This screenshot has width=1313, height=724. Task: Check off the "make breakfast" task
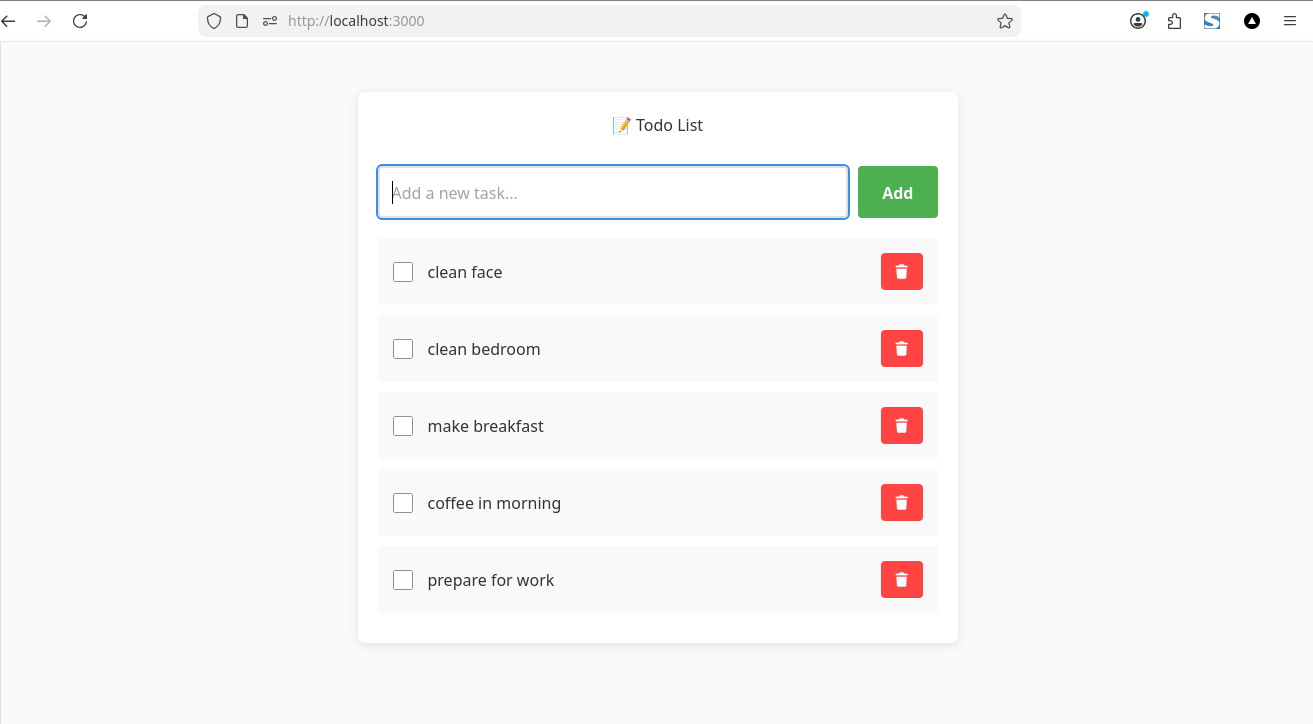click(x=402, y=425)
